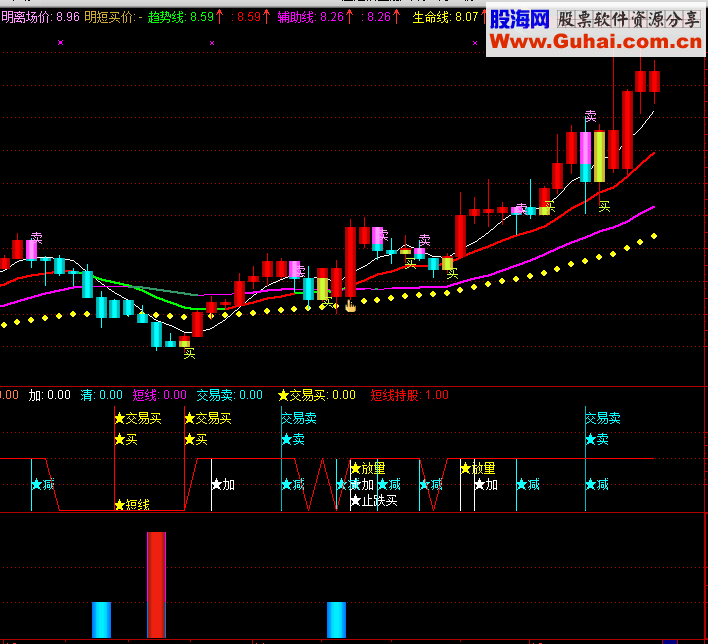Click the middle magenta x mark
This screenshot has width=708, height=644.
[x=212, y=43]
